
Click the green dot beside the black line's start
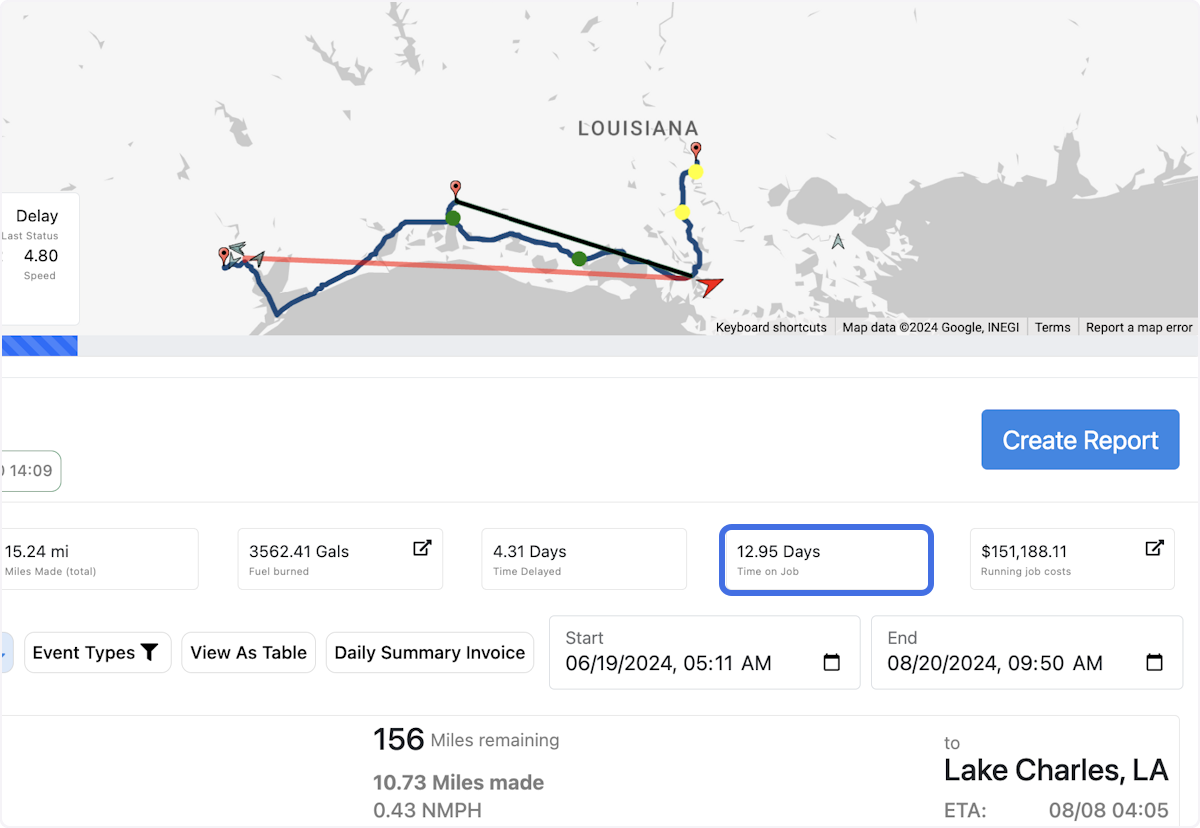click(x=453, y=218)
